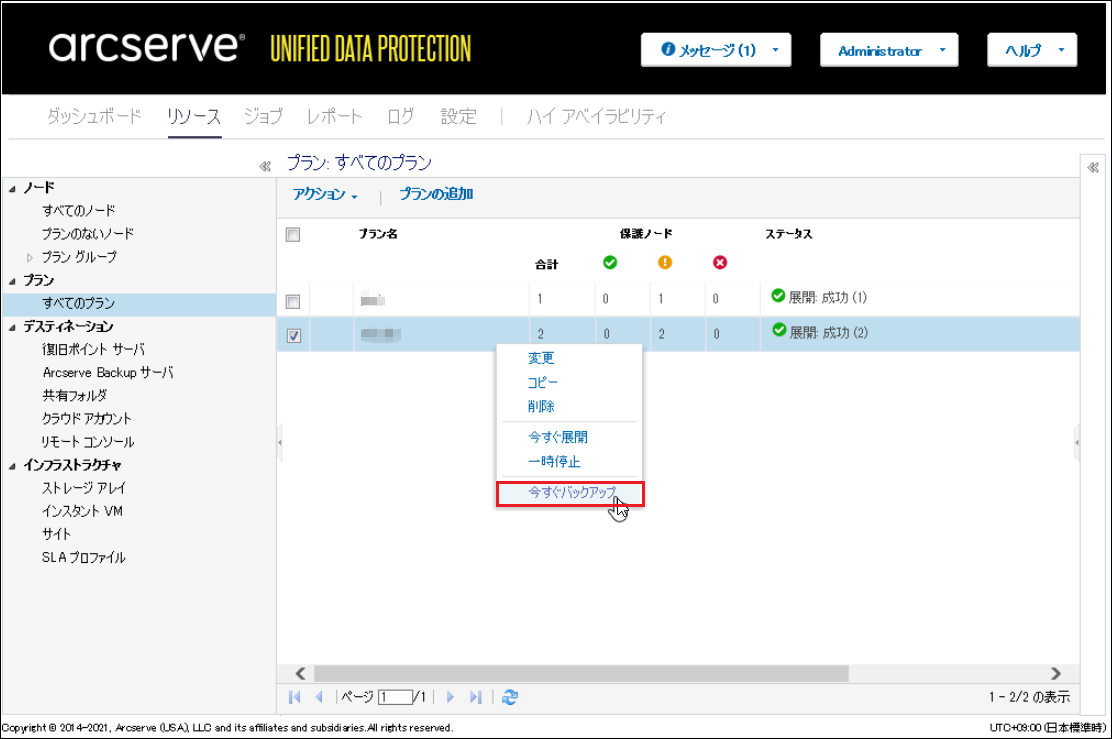
Task: Click horizontal scrollbar left arrow
Action: point(301,673)
